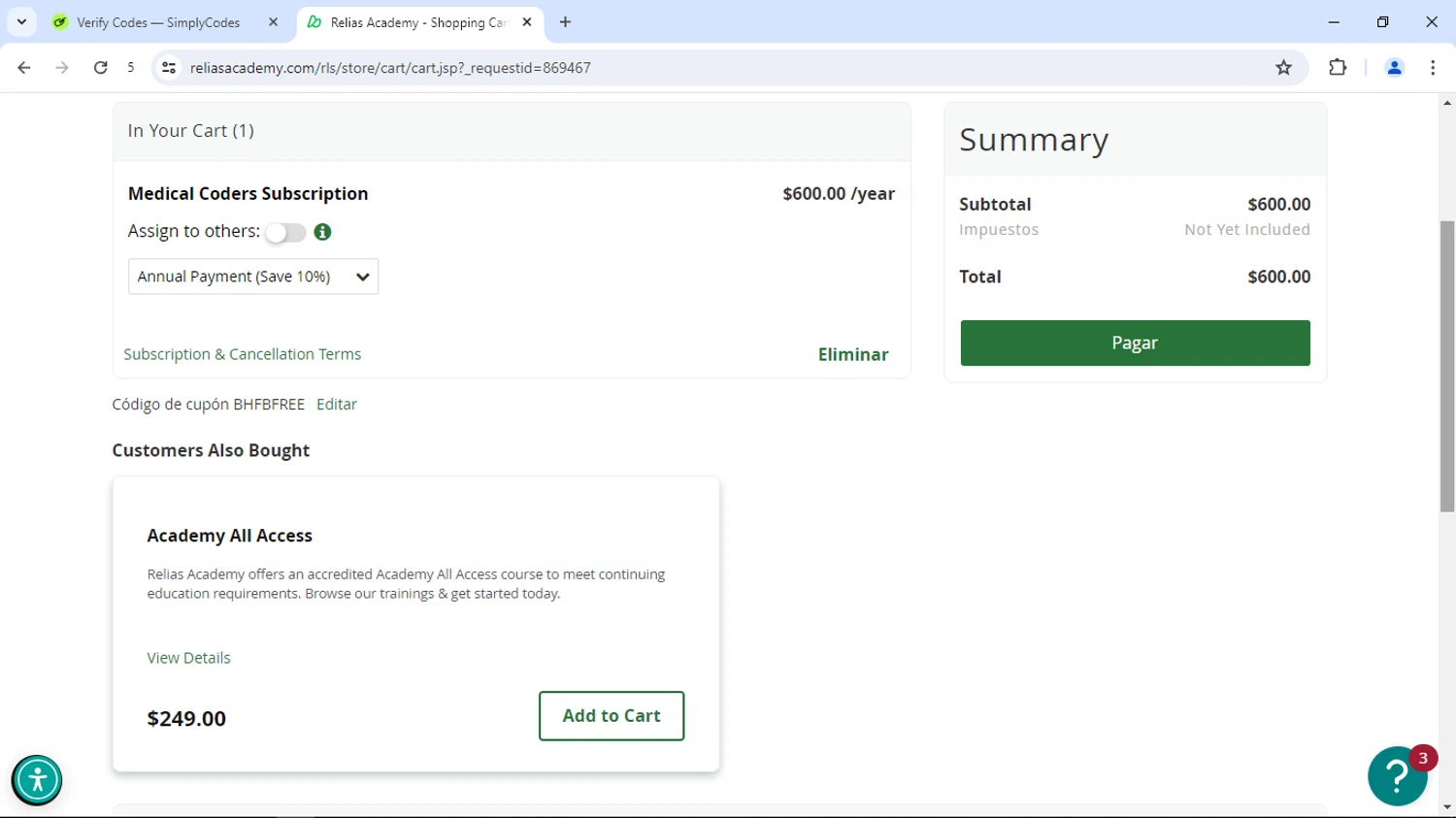Click Add to Cart for Academy All Access

pos(612,716)
